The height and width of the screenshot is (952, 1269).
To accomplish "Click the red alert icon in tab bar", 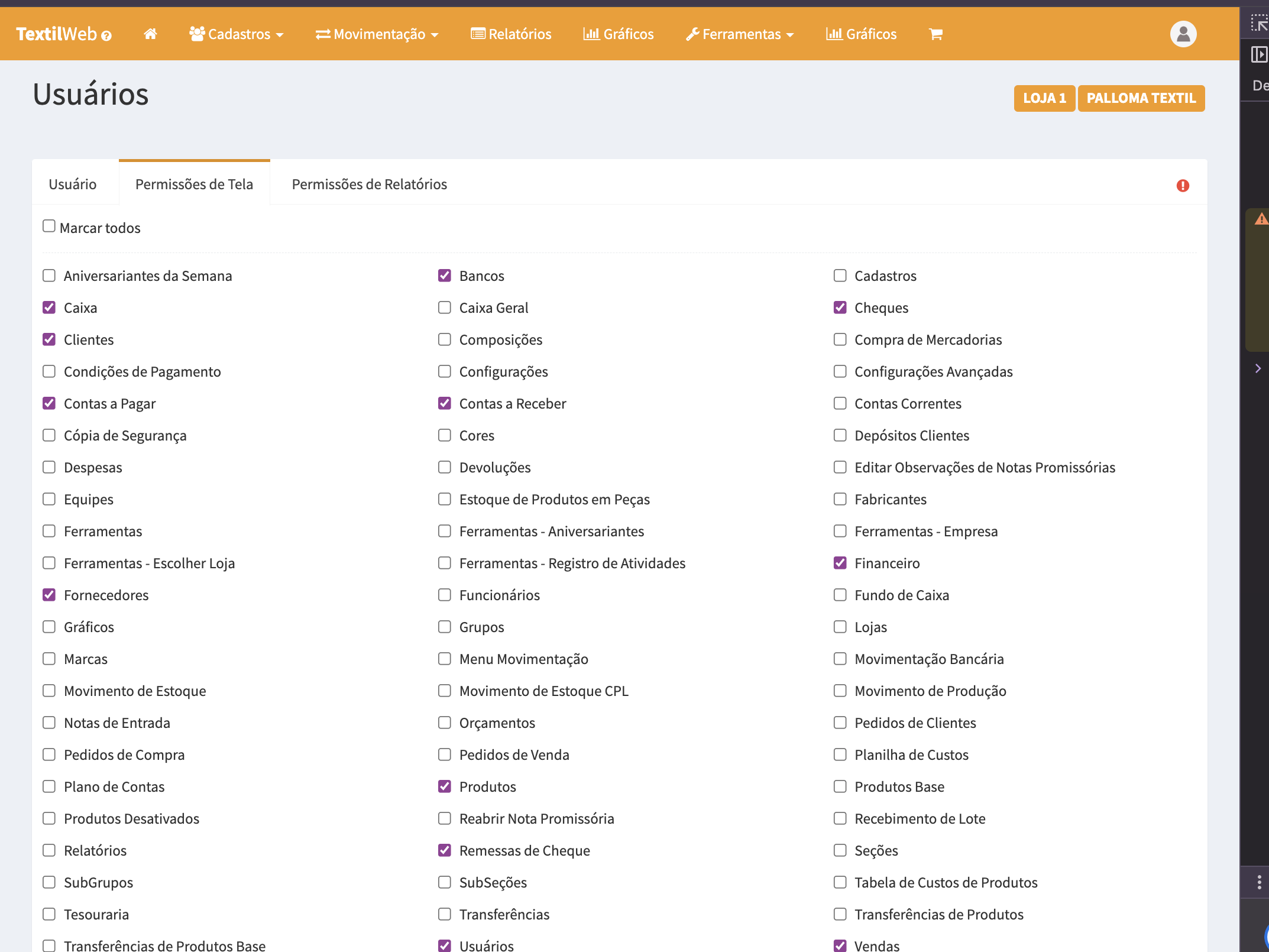I will (x=1183, y=186).
